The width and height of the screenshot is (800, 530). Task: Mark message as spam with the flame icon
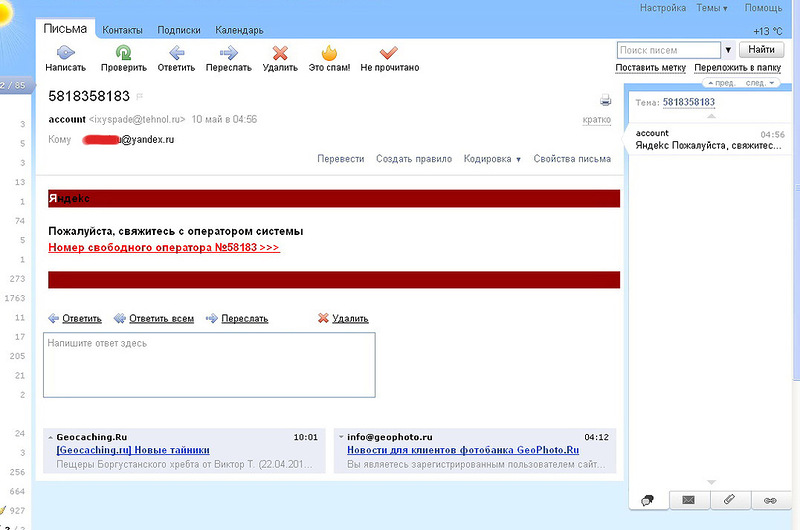click(329, 52)
